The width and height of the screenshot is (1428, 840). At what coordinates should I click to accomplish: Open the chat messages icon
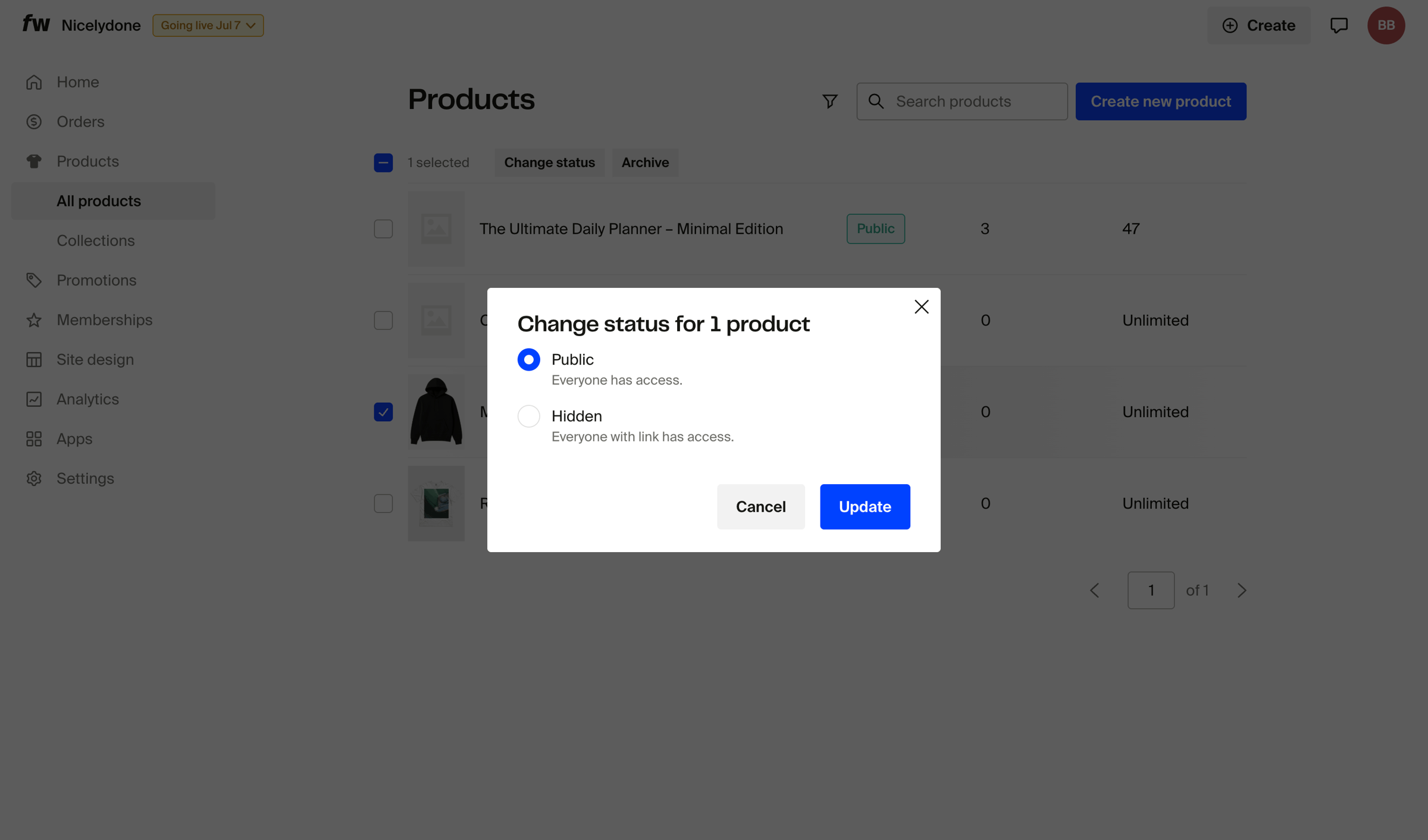1339,26
